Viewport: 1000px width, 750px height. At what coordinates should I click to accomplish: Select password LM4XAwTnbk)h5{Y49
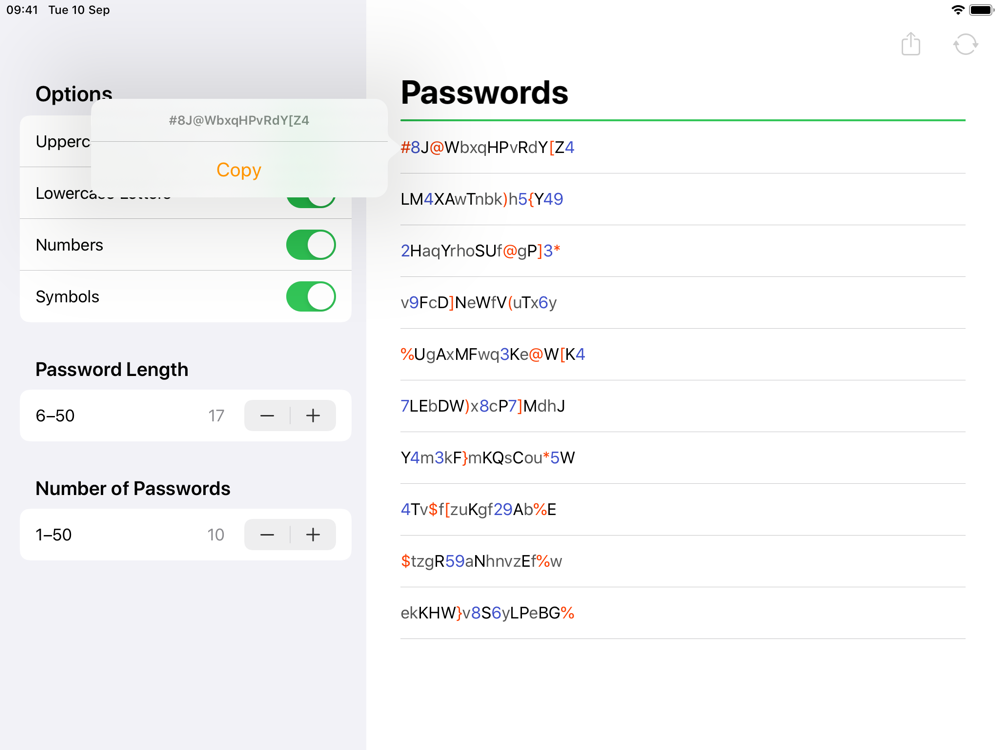(x=682, y=199)
